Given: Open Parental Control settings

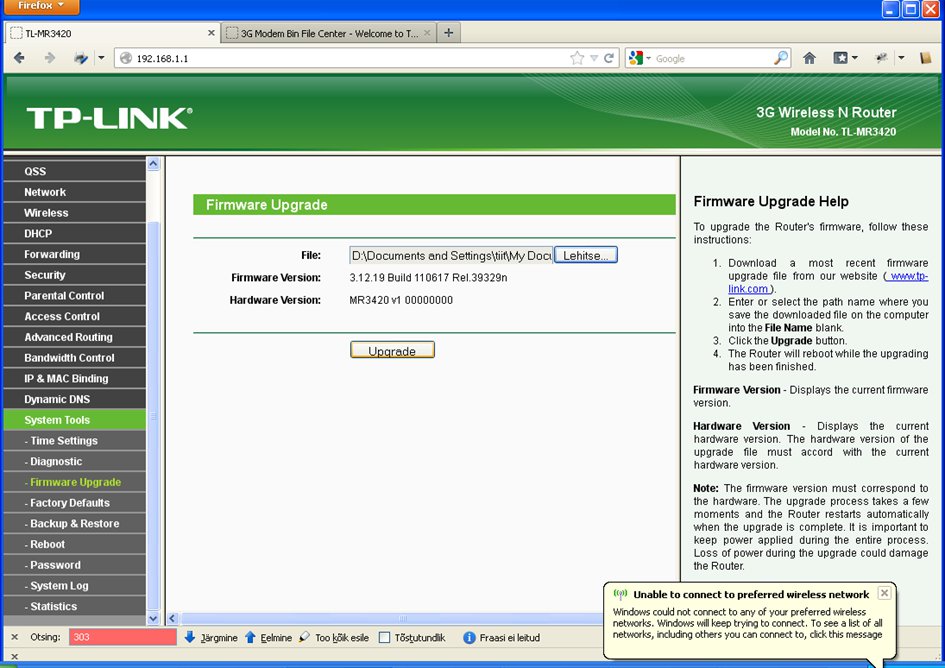Looking at the screenshot, I should click(x=75, y=295).
